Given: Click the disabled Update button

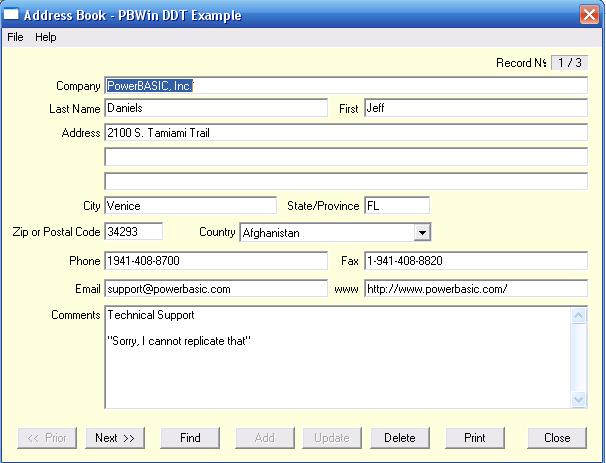Looking at the screenshot, I should click(332, 438).
